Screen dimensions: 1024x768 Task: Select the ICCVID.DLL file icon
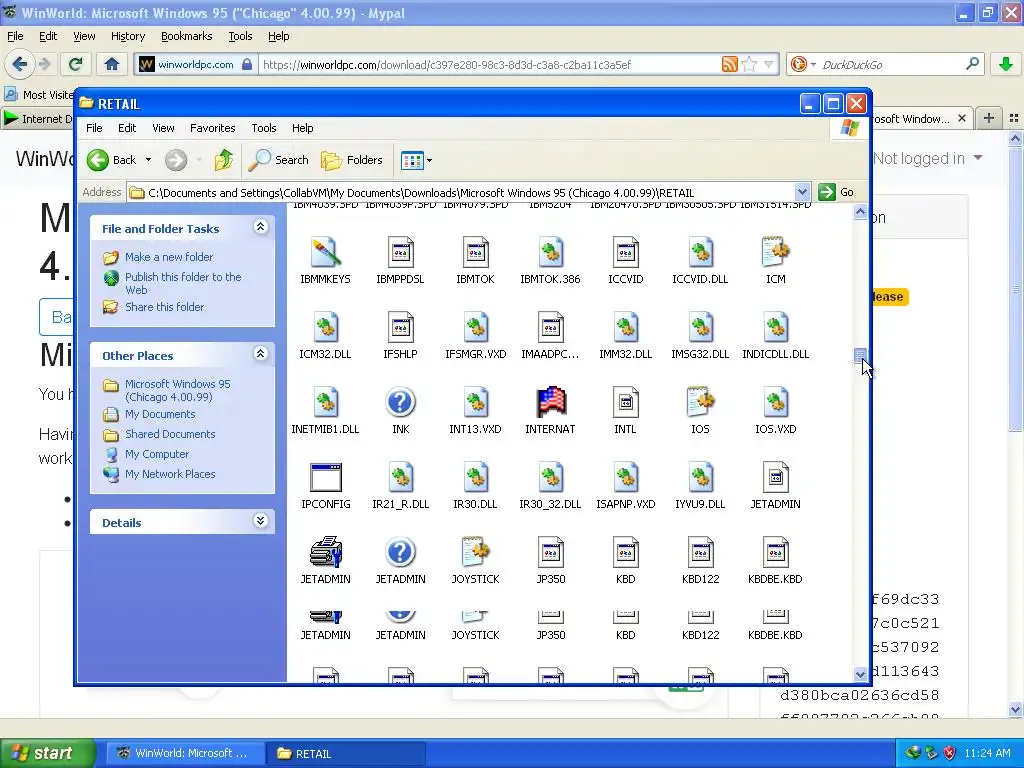click(701, 253)
